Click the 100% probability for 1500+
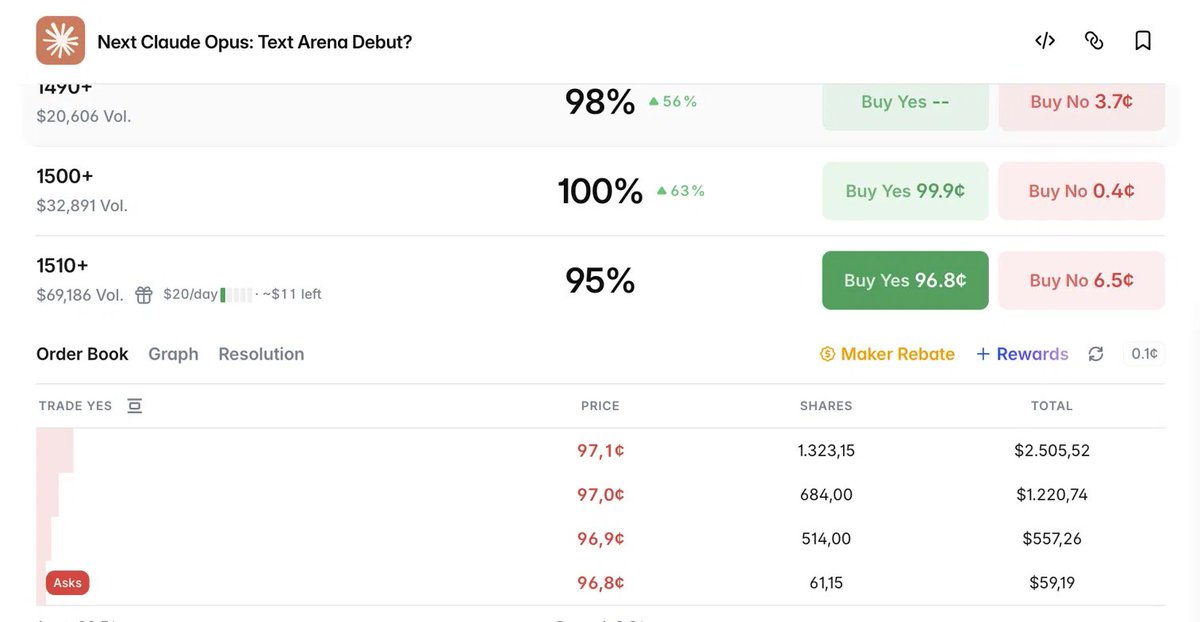 pos(600,191)
